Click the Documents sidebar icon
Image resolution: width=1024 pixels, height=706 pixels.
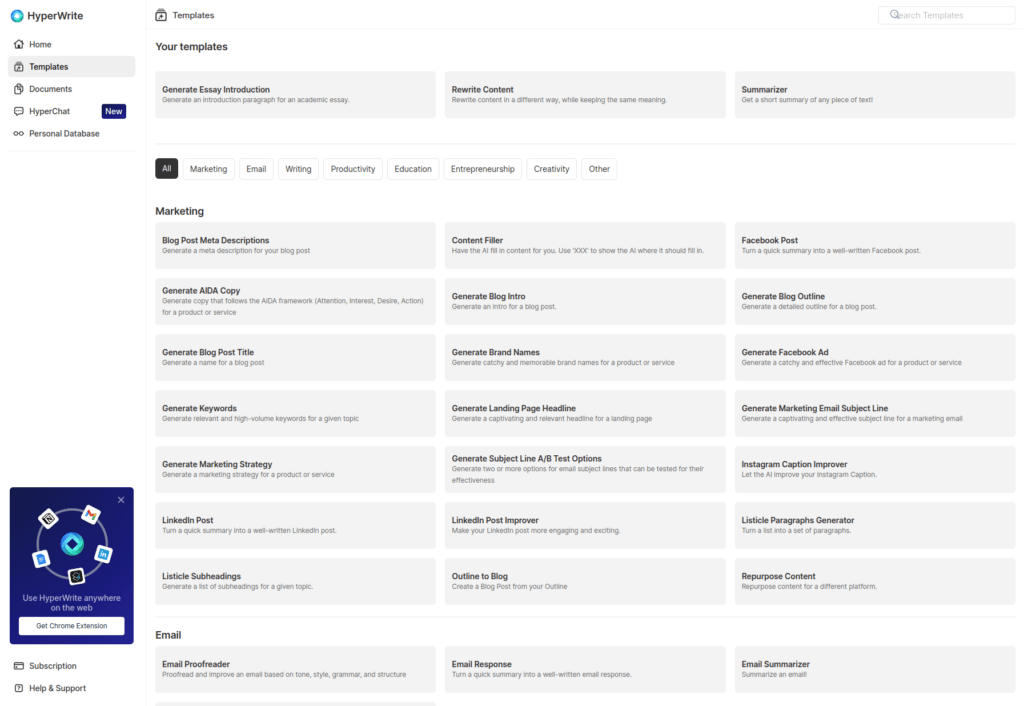[x=19, y=89]
